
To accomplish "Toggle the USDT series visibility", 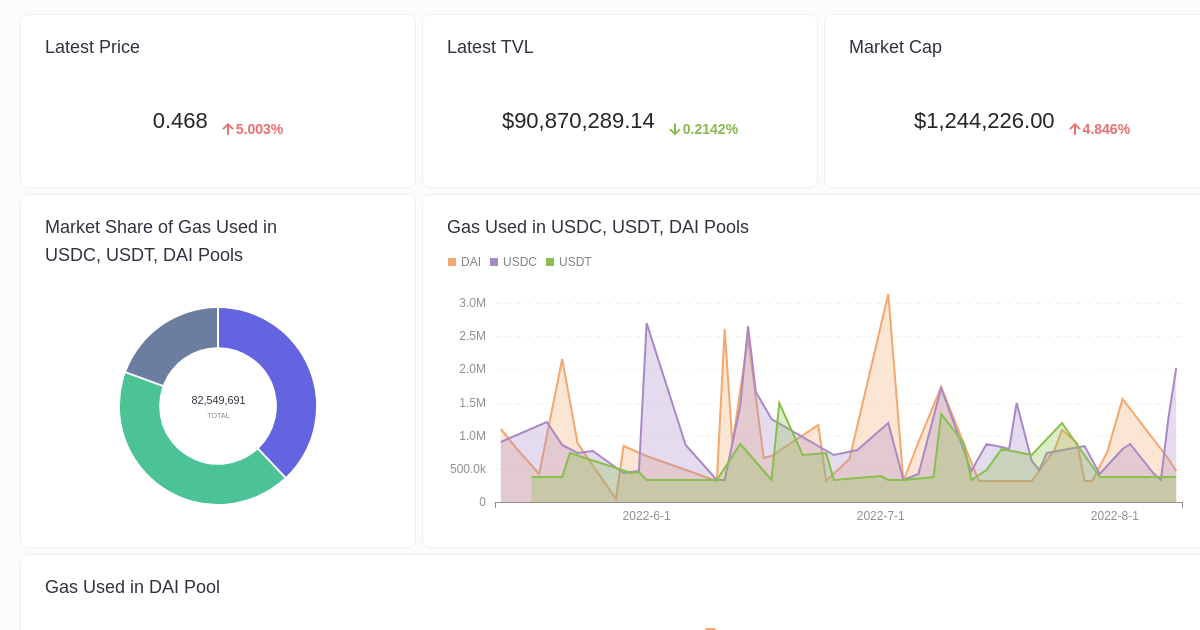I will click(x=568, y=261).
